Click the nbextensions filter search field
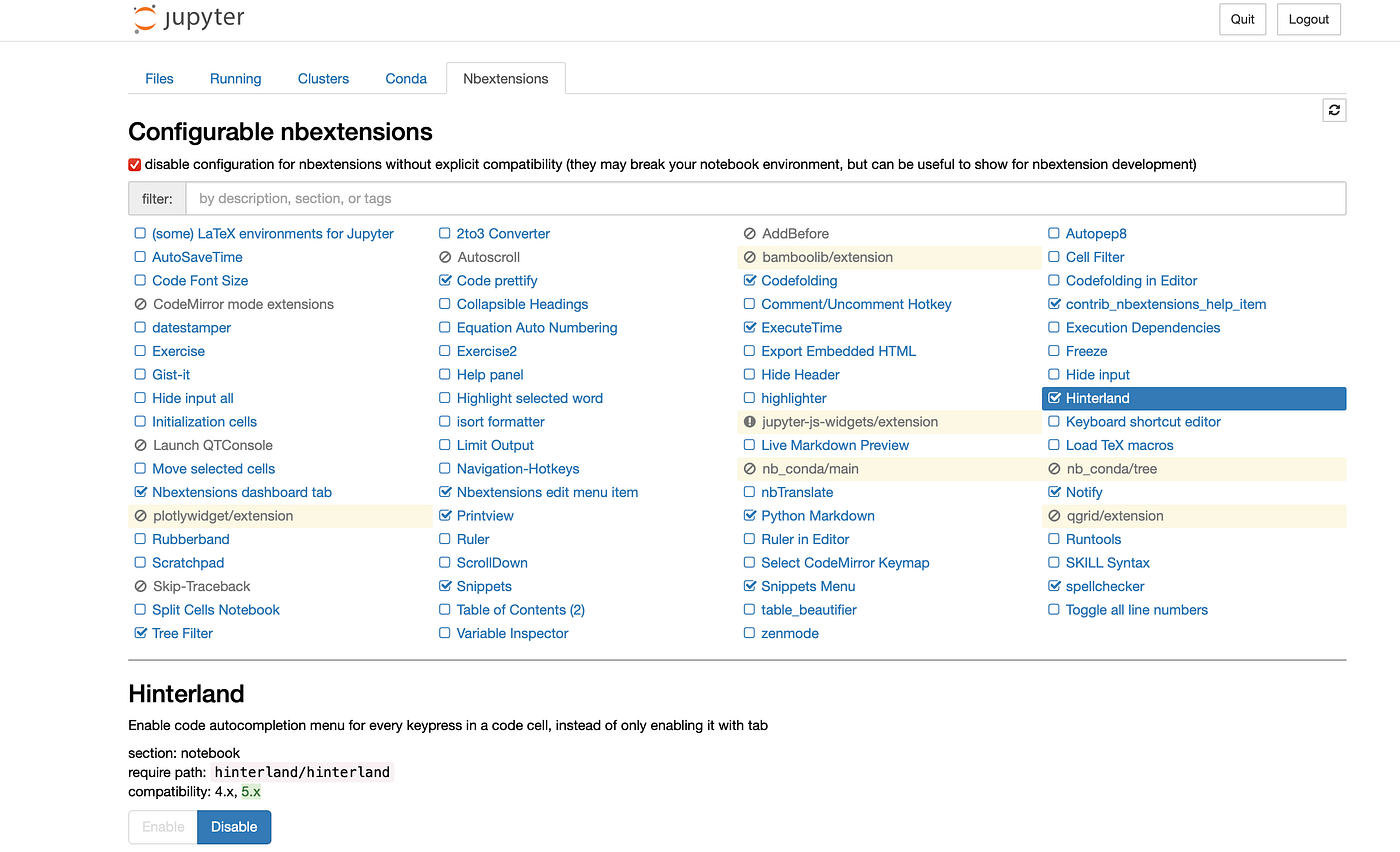 (x=766, y=199)
